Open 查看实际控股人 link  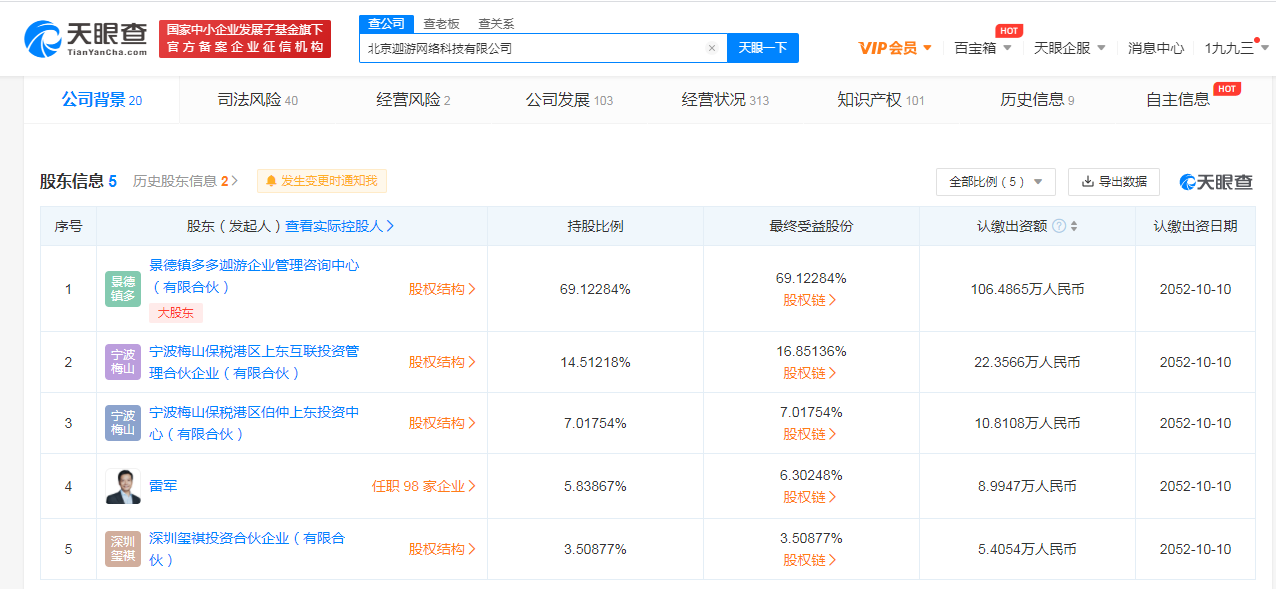339,226
